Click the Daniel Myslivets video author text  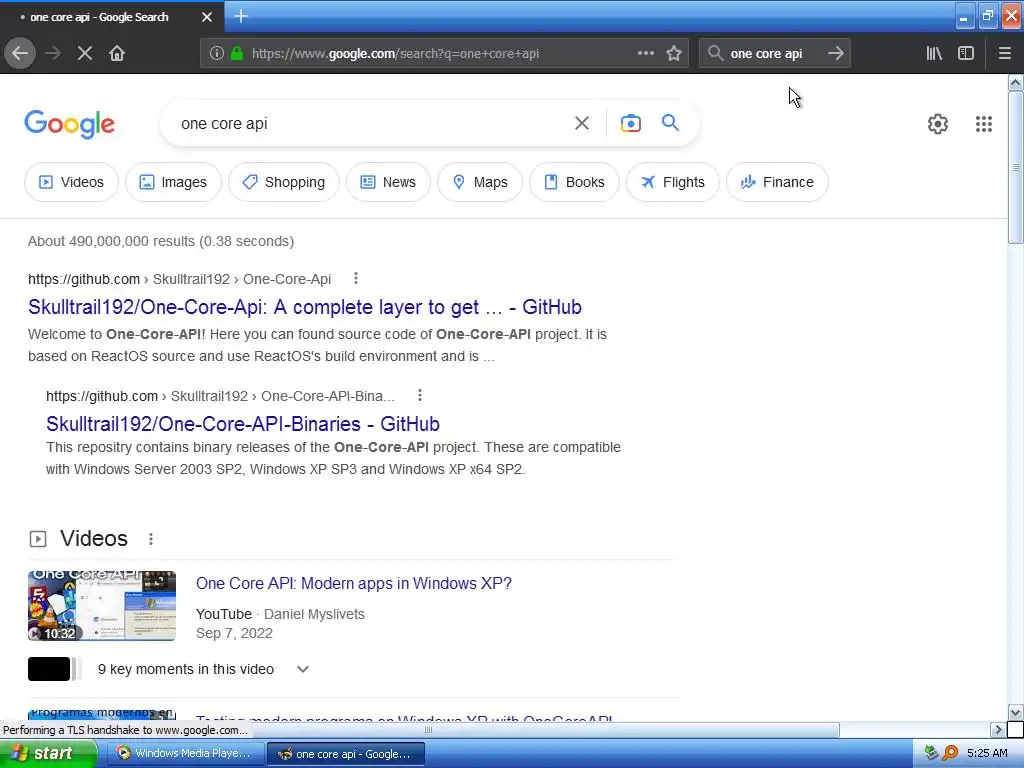click(x=314, y=614)
